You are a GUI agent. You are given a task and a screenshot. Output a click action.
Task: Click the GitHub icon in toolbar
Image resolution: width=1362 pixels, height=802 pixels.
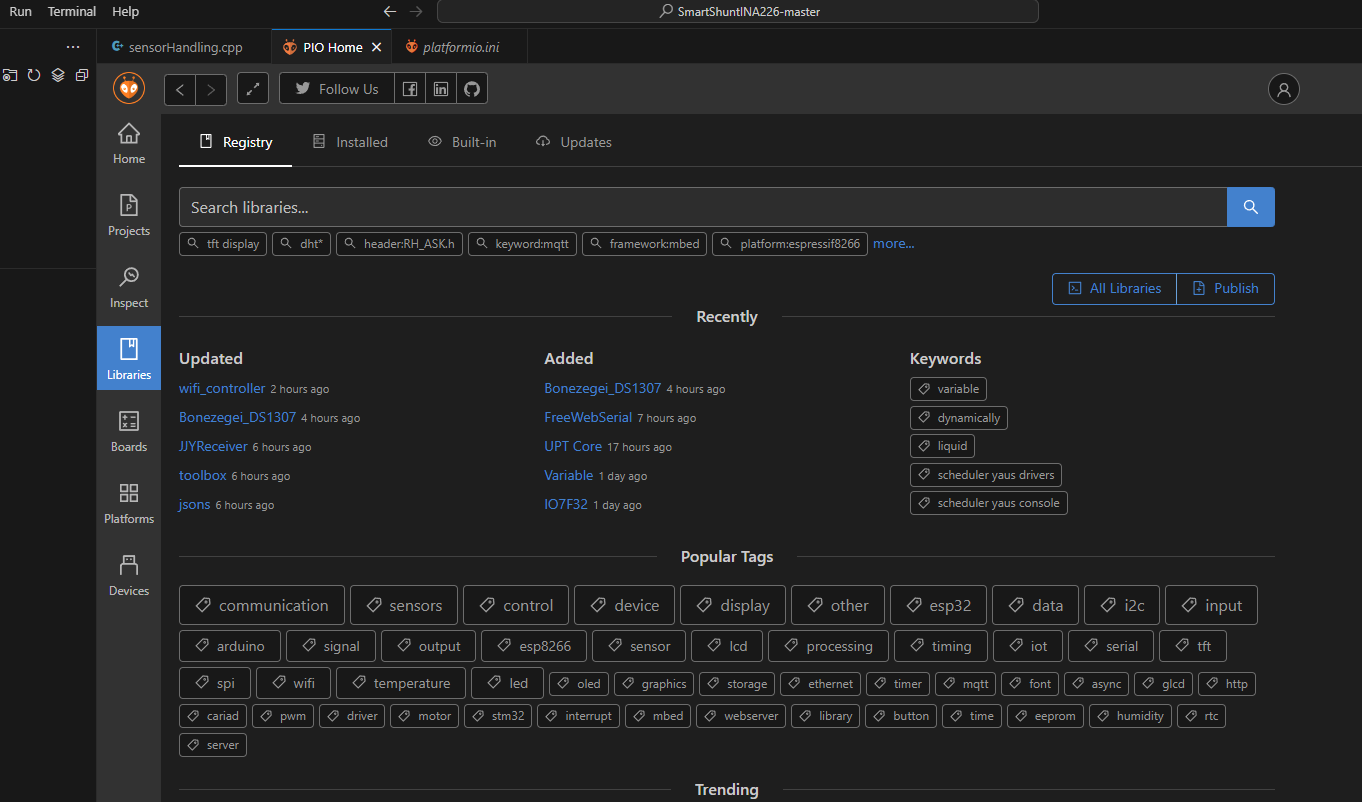(472, 89)
